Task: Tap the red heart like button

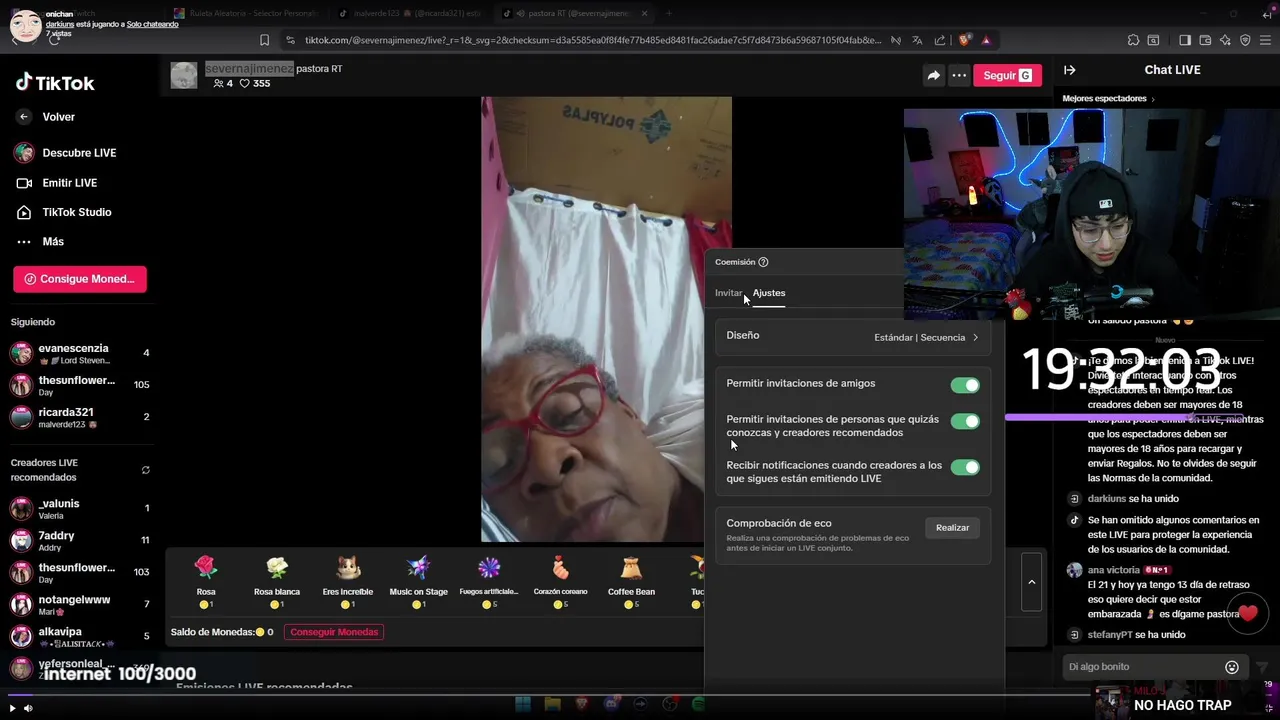Action: pos(1247,613)
